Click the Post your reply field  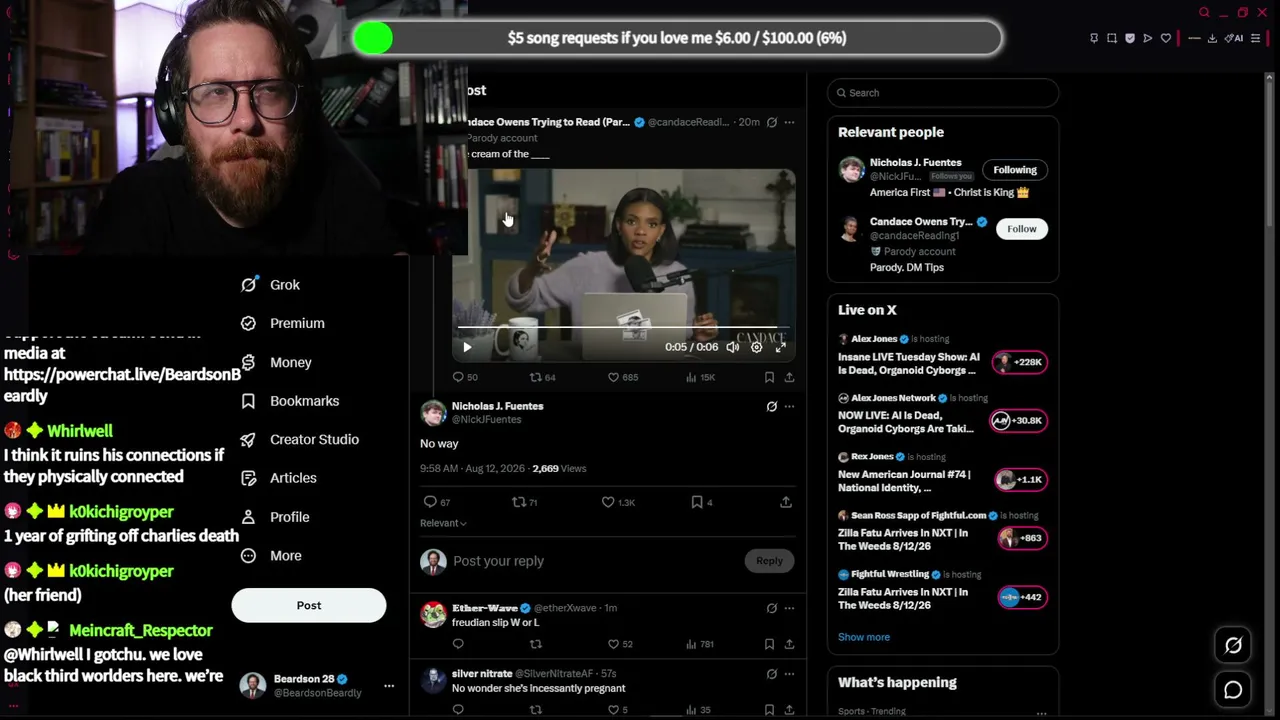coord(595,561)
